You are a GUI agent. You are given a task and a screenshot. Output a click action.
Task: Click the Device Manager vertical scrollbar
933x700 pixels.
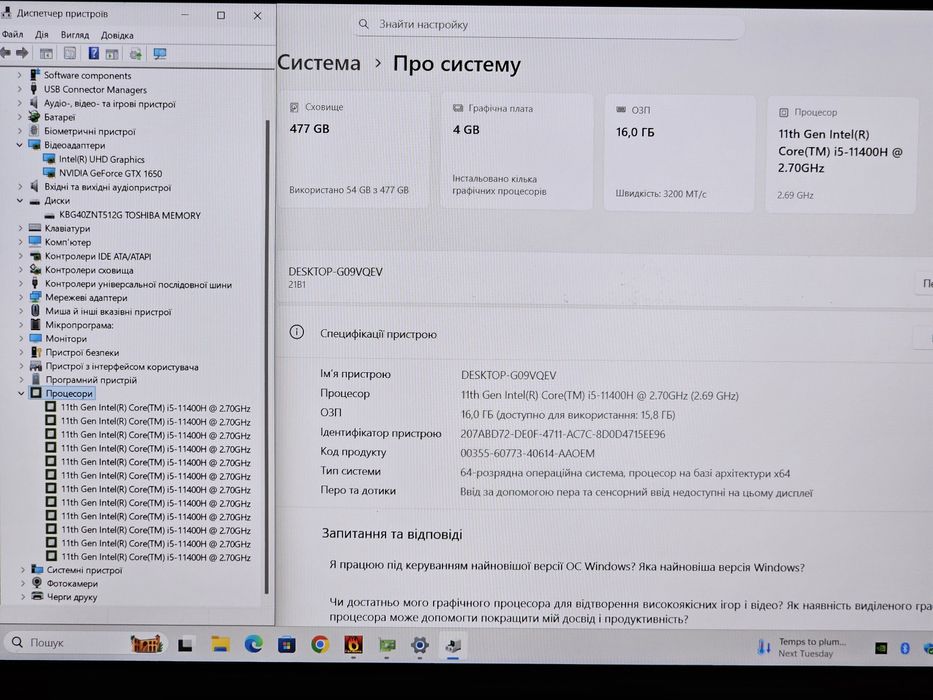tap(267, 357)
